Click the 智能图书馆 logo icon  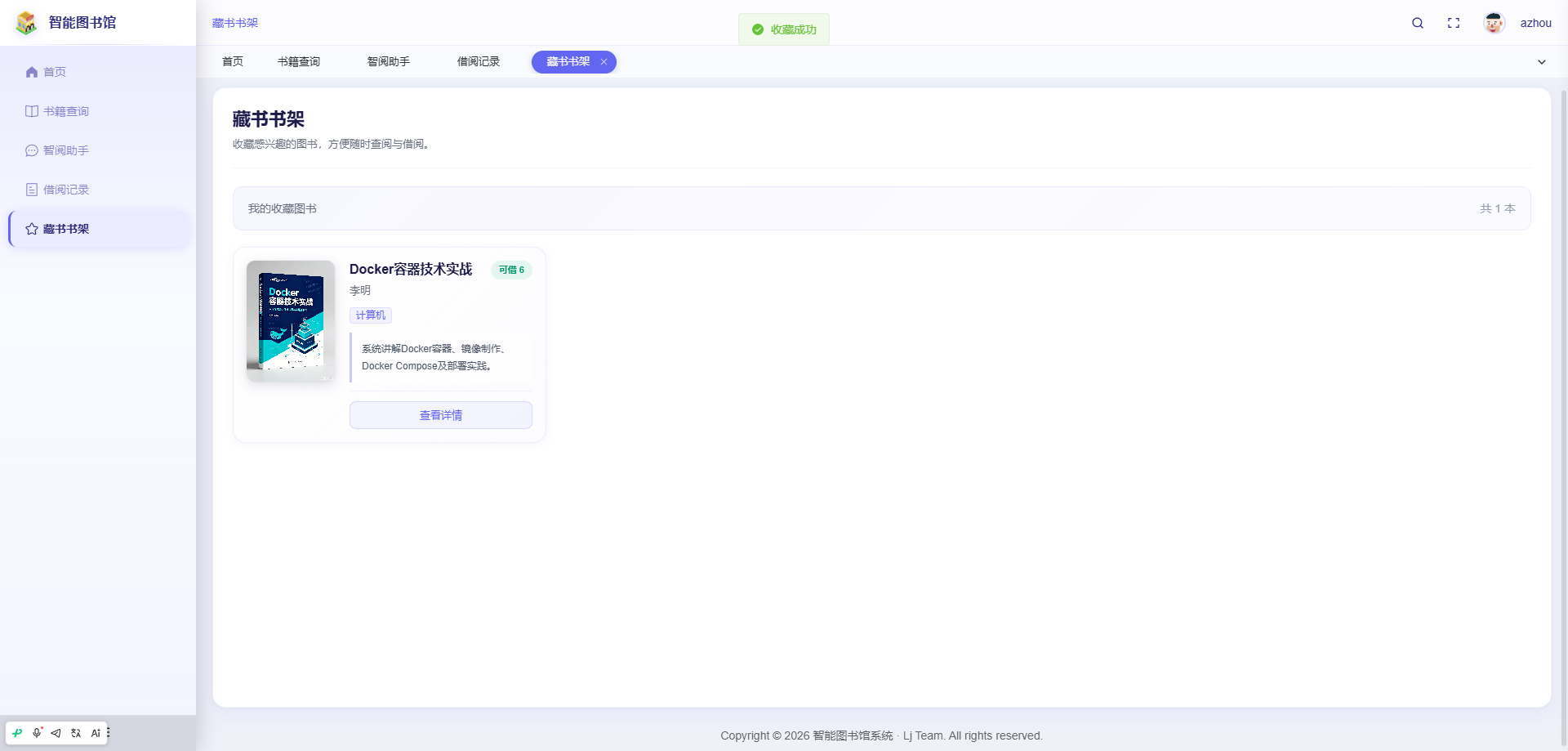(26, 23)
